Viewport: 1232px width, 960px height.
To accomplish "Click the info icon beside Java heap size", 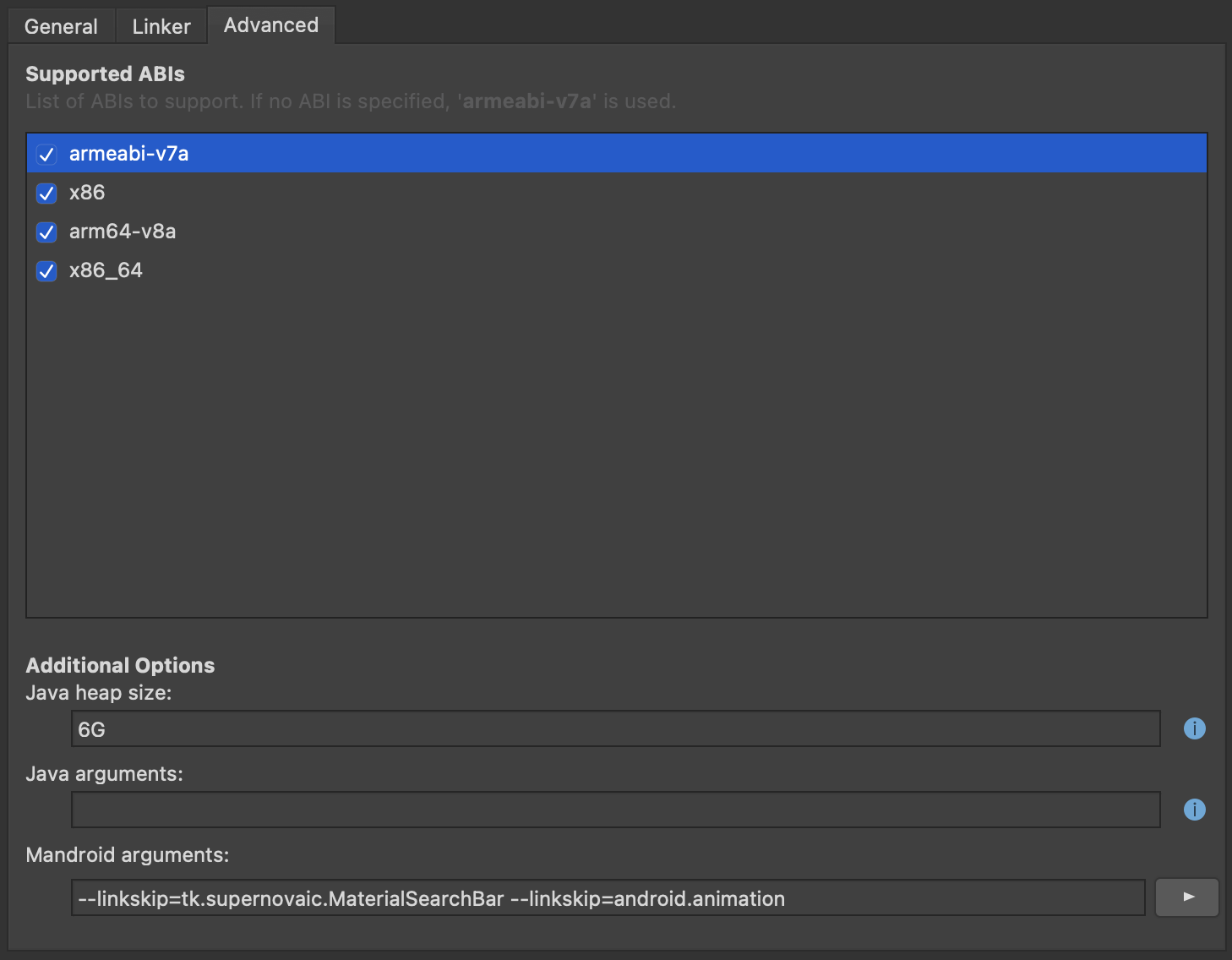I will click(1194, 728).
